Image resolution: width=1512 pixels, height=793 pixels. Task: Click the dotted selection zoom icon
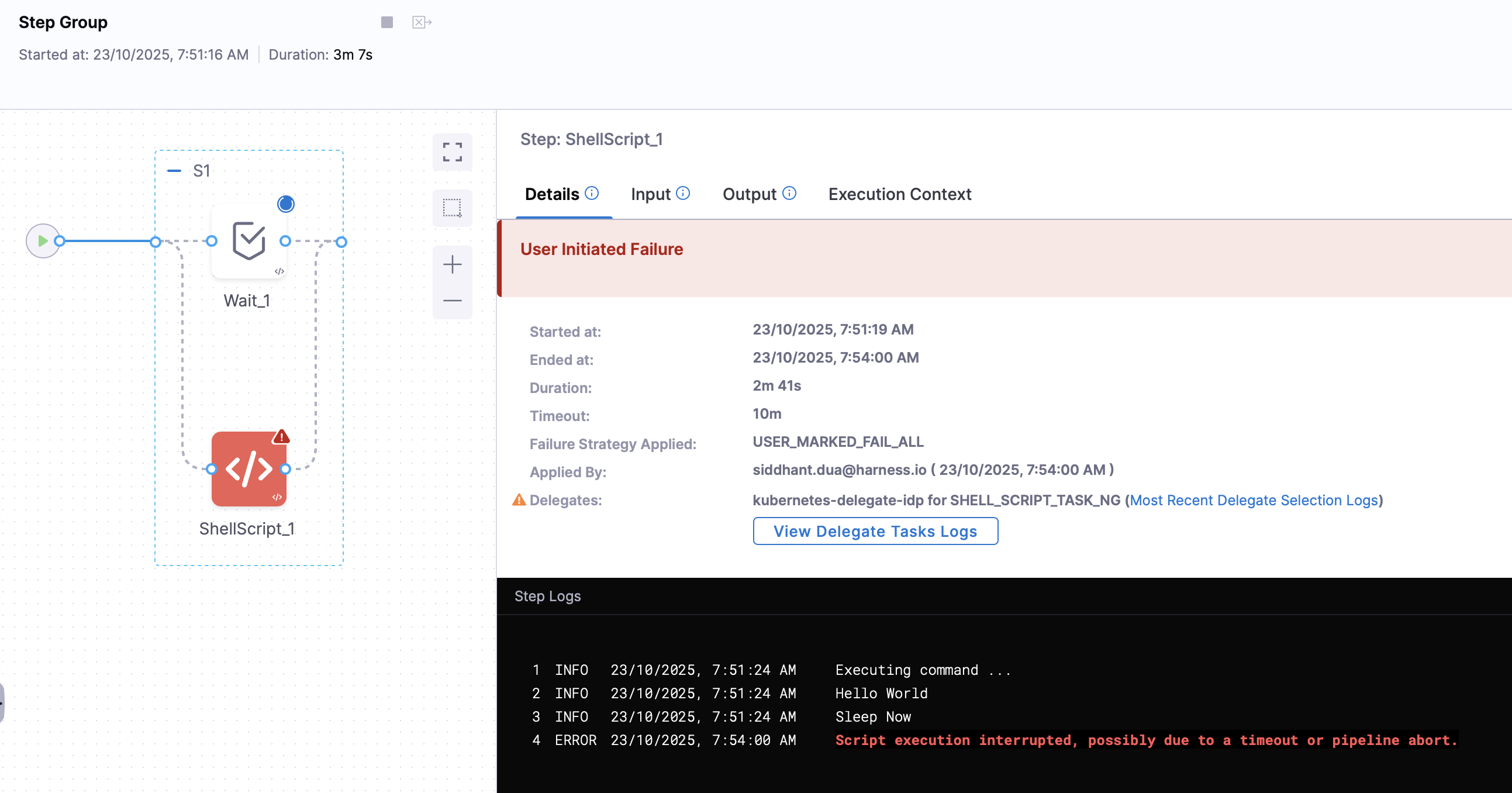(x=452, y=208)
